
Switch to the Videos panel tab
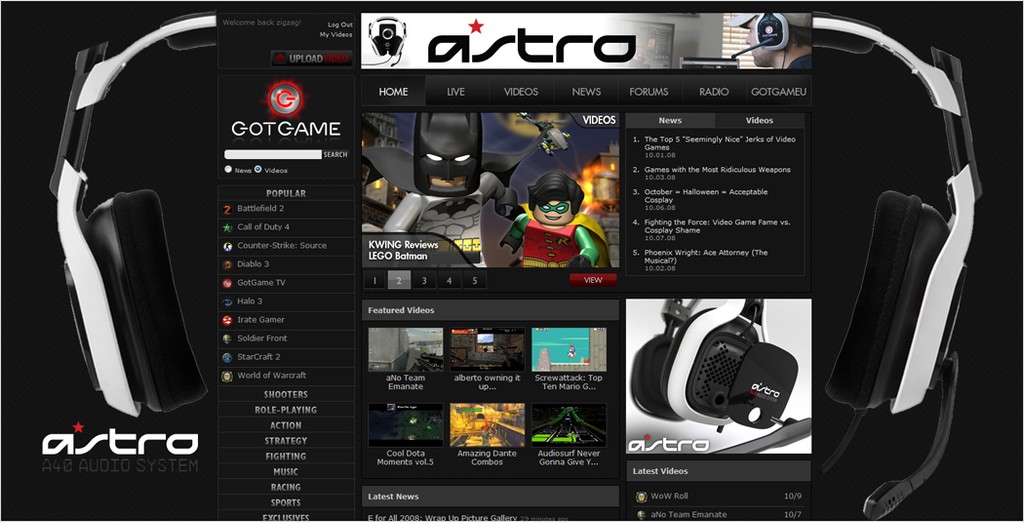[760, 120]
